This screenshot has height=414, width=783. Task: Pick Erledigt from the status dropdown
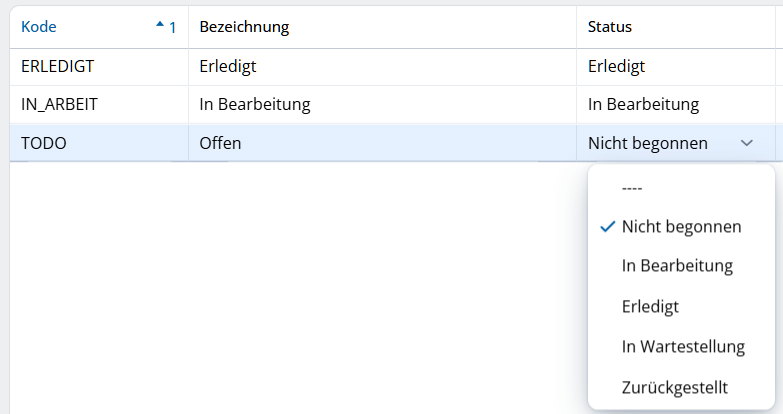click(650, 306)
